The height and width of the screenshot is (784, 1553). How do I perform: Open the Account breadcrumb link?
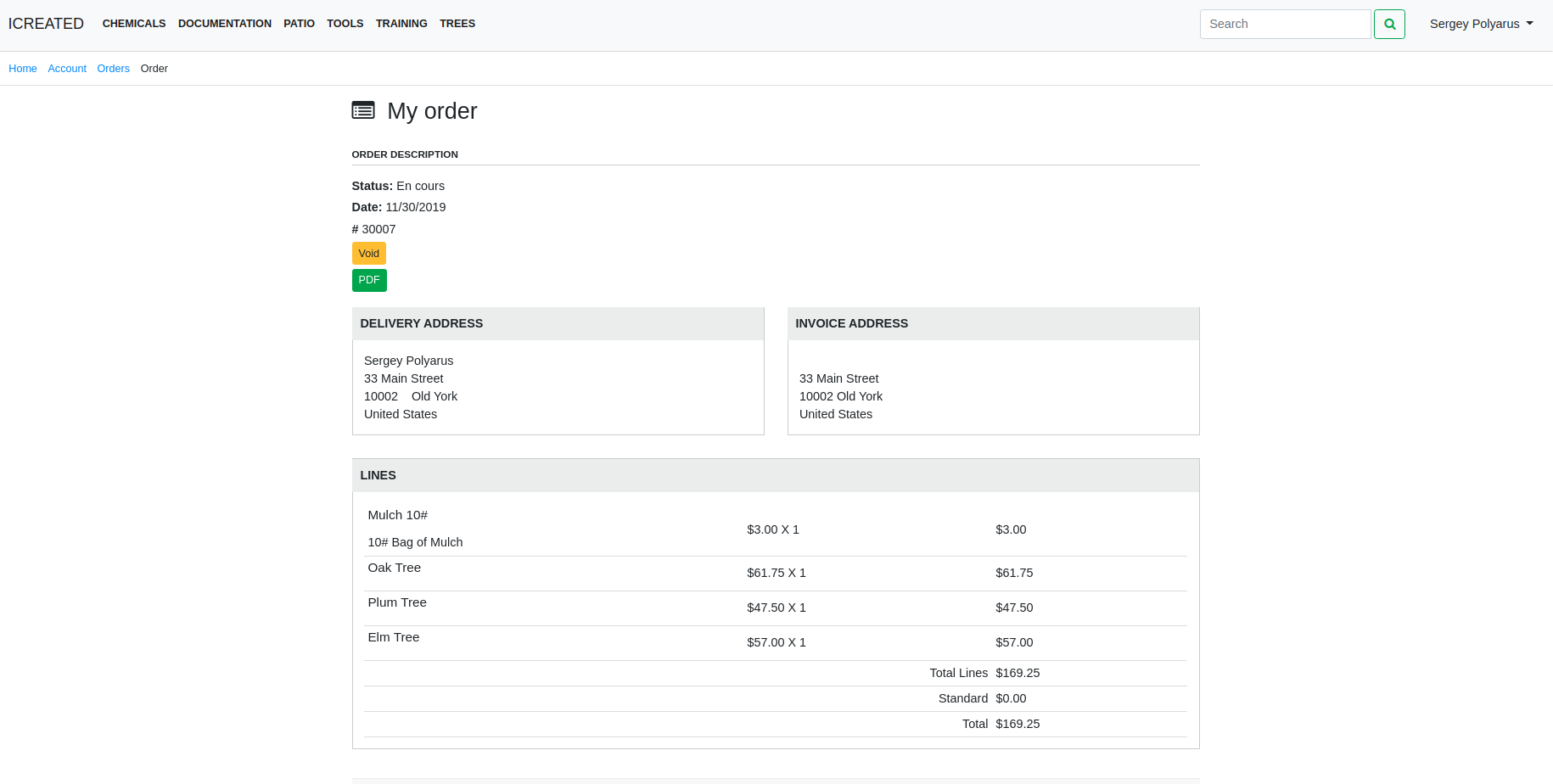pos(67,69)
